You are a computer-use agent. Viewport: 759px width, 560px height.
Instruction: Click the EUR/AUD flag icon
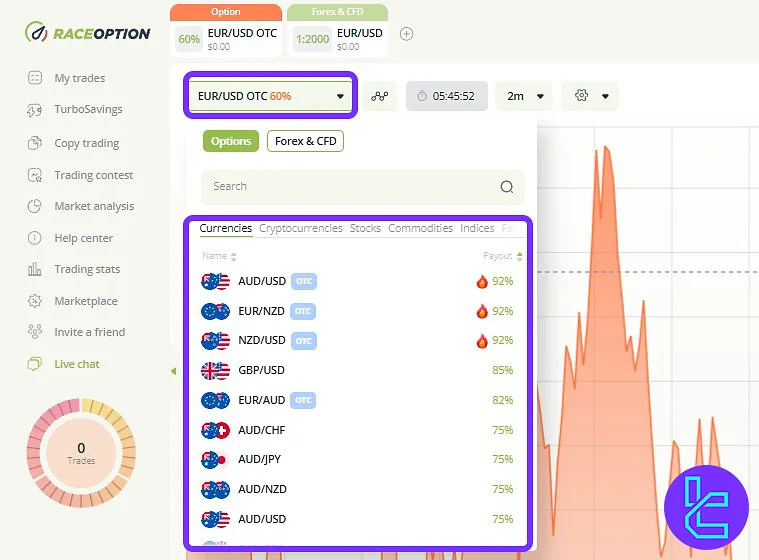point(215,400)
